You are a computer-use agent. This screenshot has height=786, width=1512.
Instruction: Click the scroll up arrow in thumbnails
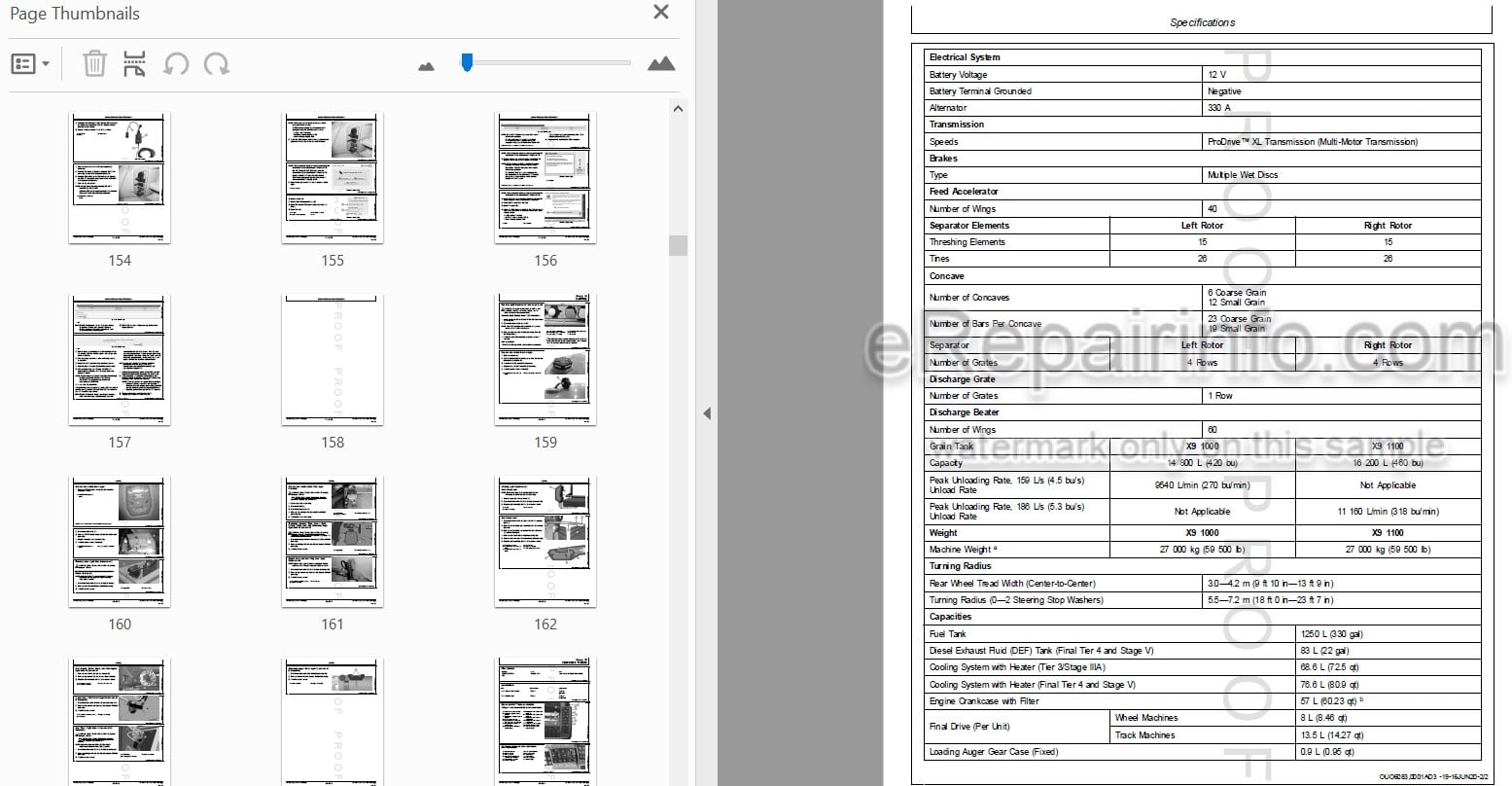click(x=678, y=108)
